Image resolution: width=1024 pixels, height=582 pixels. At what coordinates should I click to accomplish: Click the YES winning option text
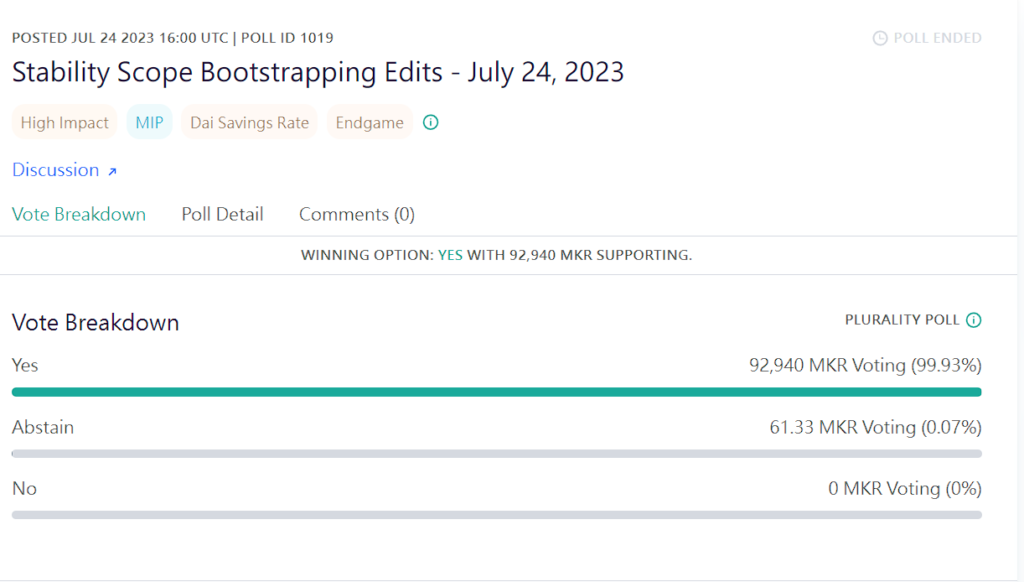click(450, 255)
